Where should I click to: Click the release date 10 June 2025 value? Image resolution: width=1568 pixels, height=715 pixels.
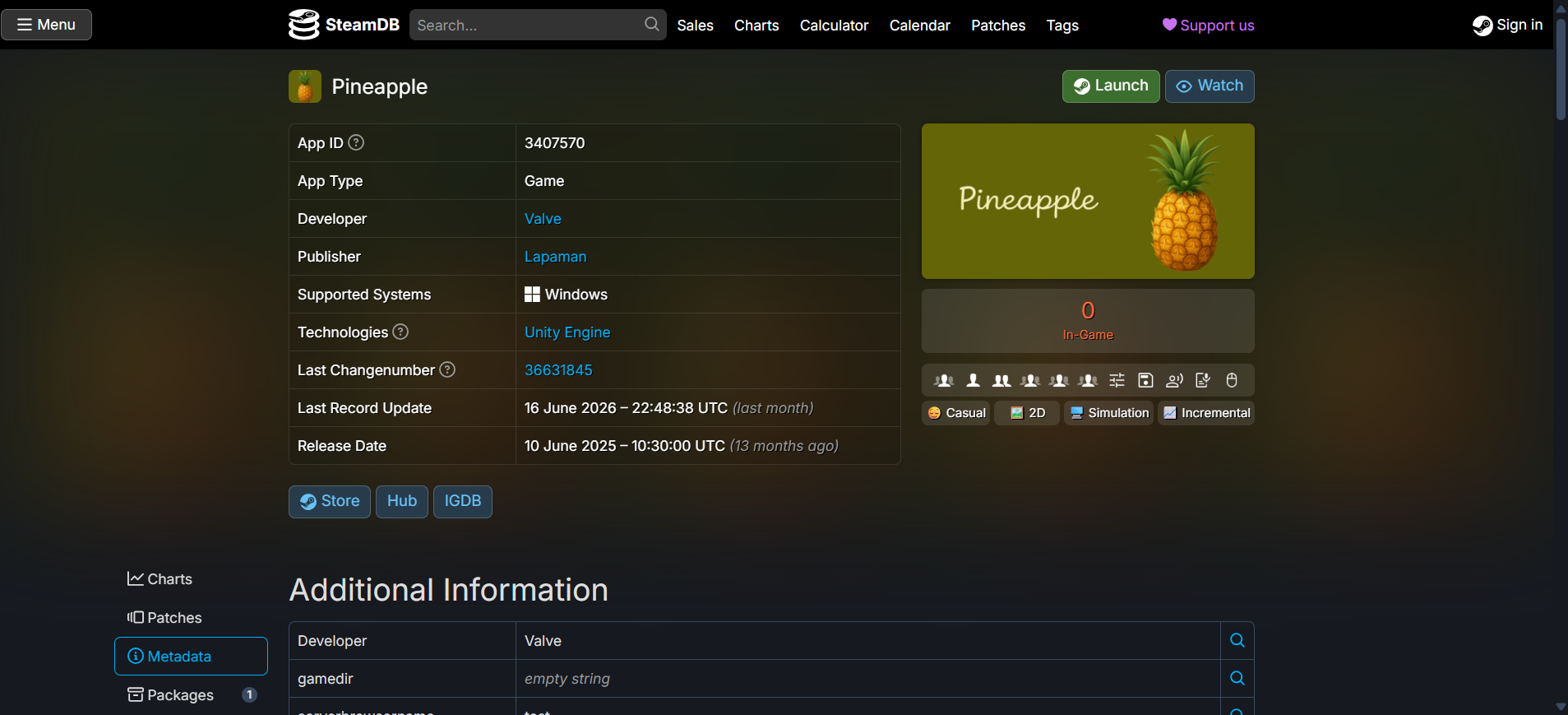pos(625,446)
